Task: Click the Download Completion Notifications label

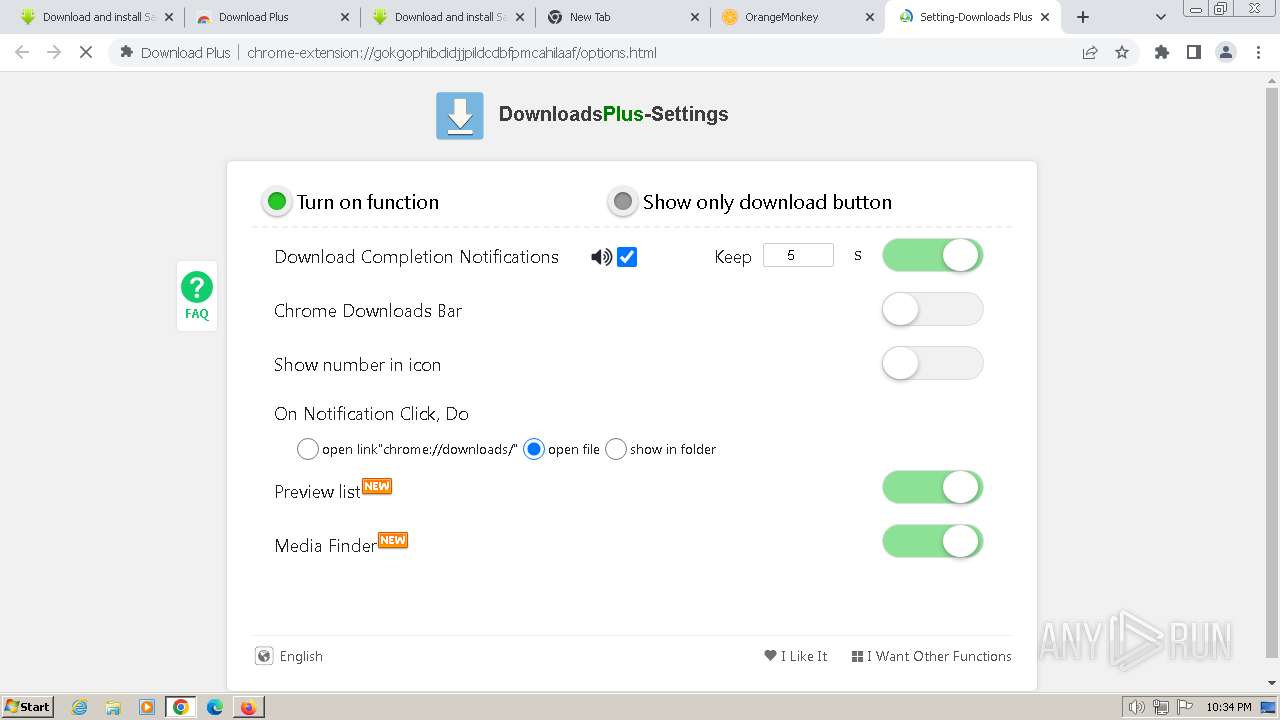Action: pyautogui.click(x=416, y=257)
